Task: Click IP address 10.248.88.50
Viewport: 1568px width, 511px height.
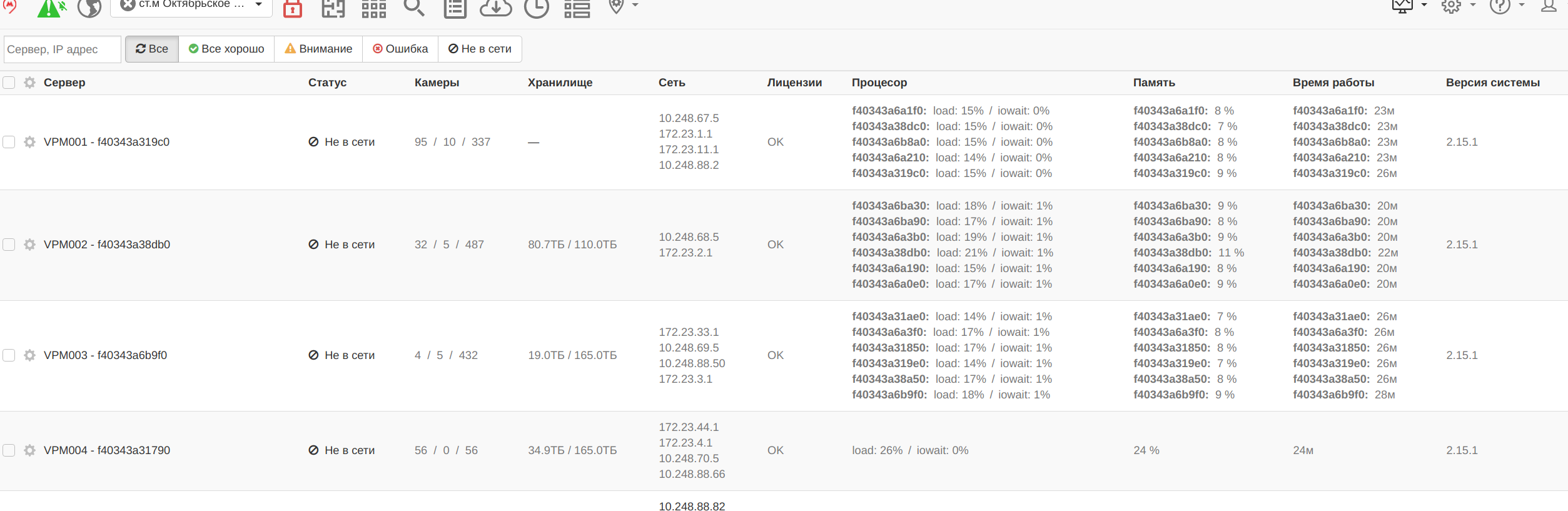Action: [x=692, y=363]
